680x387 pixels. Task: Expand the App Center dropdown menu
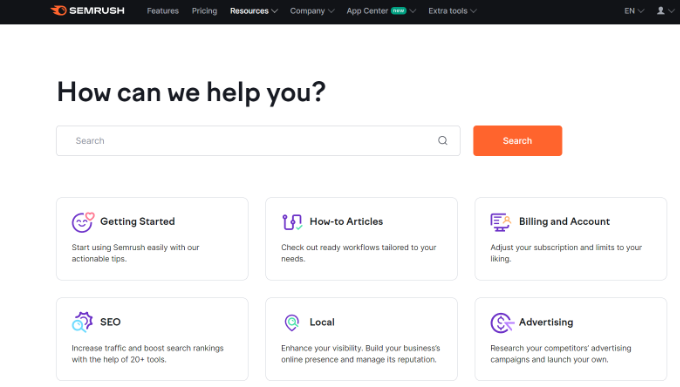coord(381,11)
